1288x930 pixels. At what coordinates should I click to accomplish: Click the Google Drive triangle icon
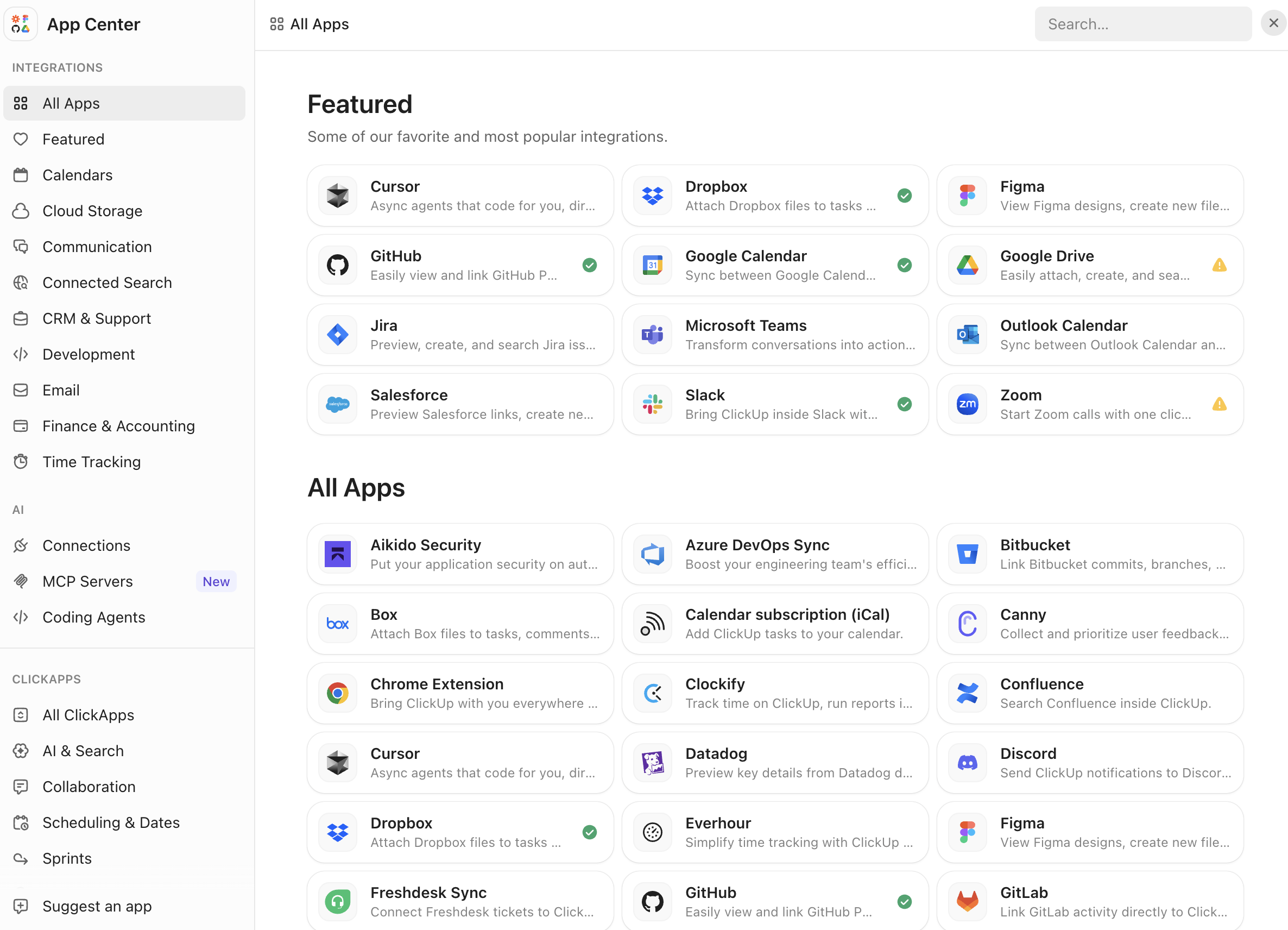pyautogui.click(x=967, y=265)
